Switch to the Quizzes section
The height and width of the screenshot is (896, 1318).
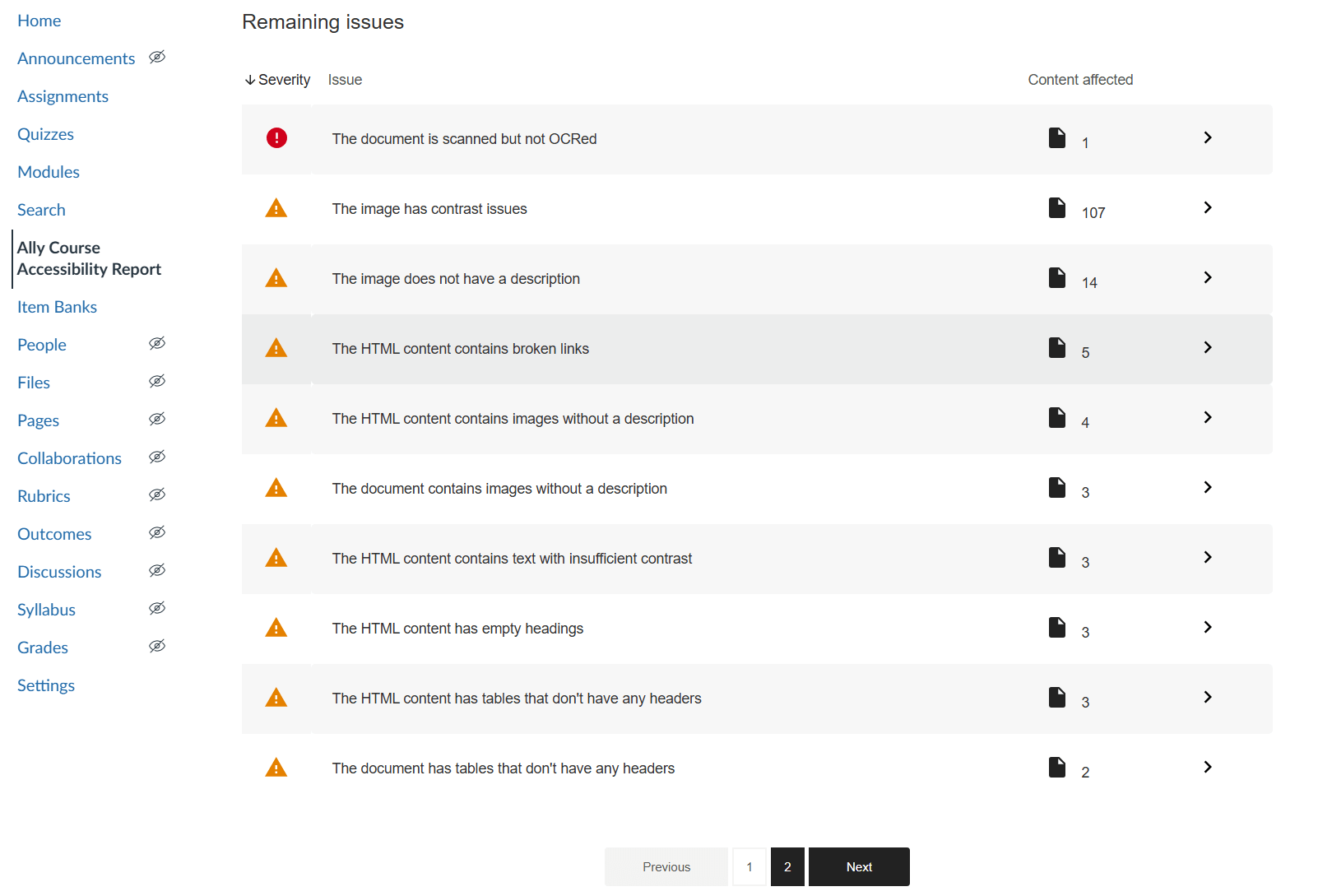45,133
